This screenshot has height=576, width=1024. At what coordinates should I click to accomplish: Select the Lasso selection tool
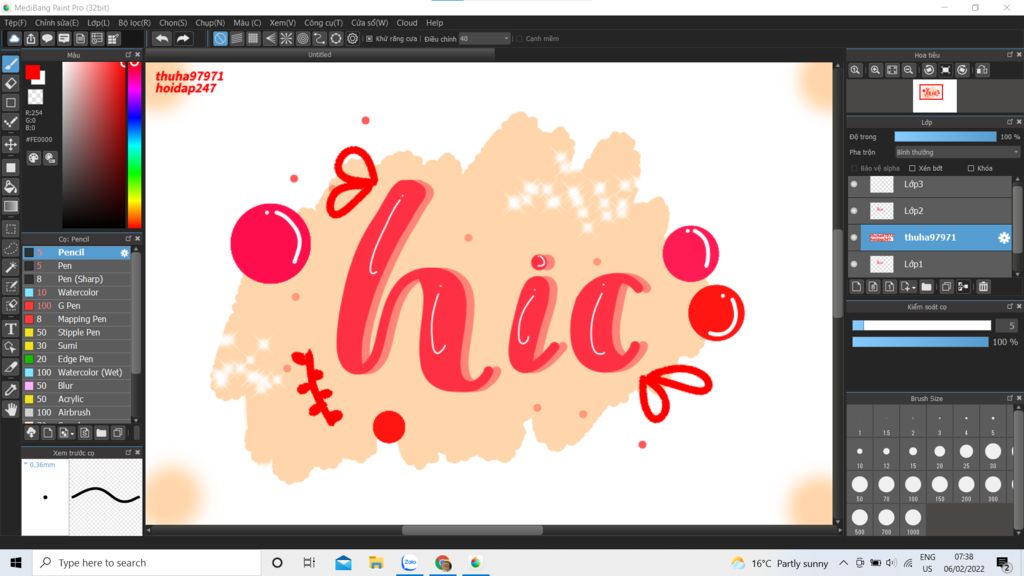coord(10,248)
